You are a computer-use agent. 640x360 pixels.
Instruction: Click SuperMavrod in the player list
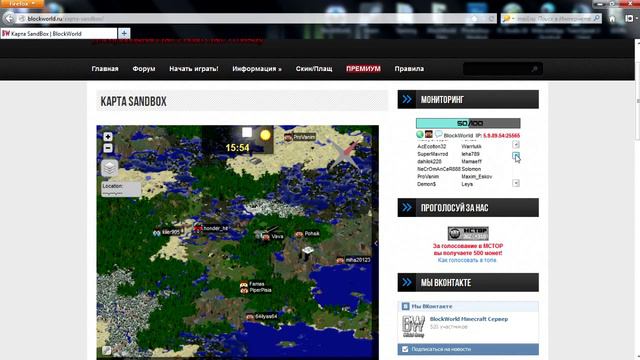point(432,154)
